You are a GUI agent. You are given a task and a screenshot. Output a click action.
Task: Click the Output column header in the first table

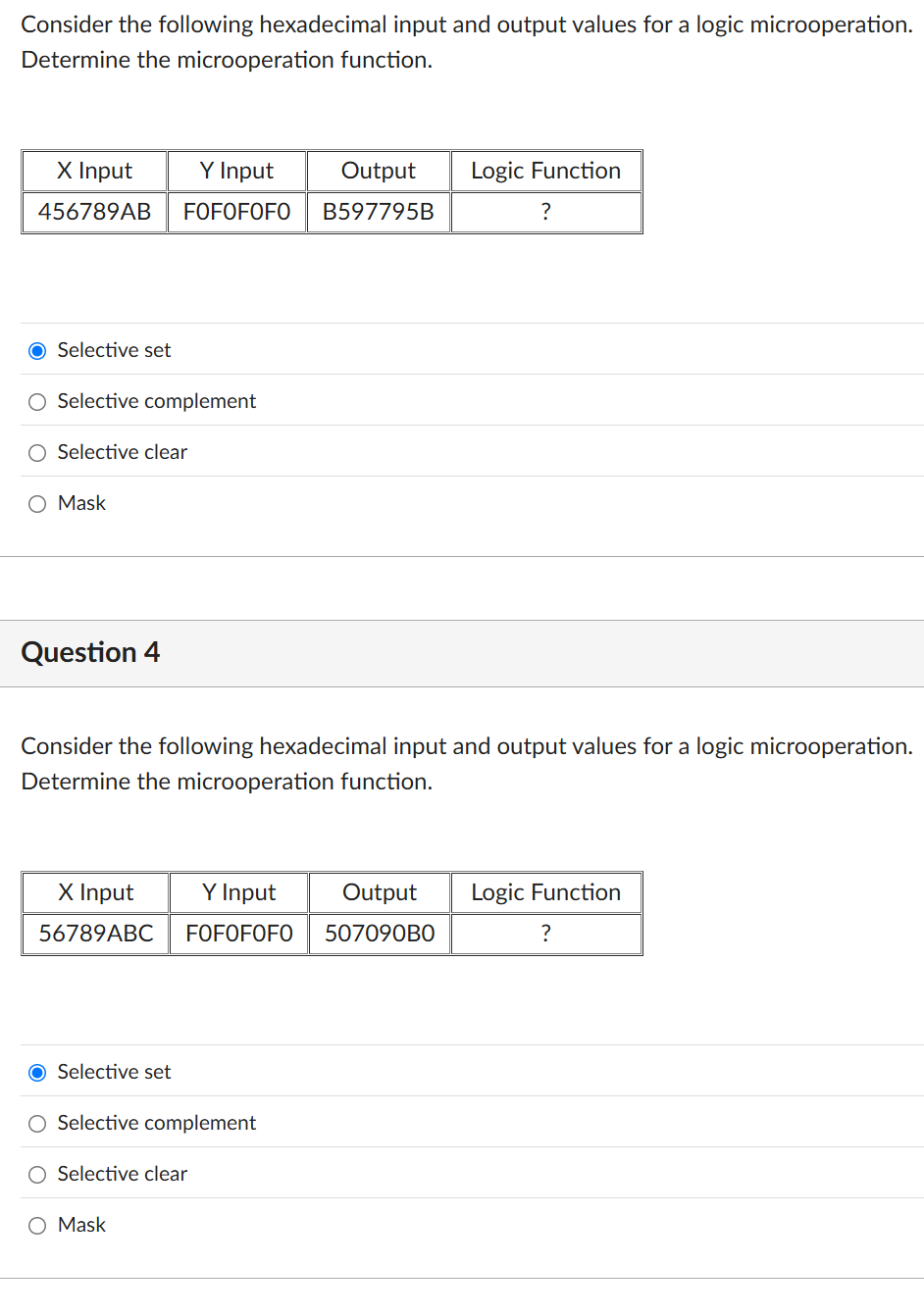pyautogui.click(x=378, y=171)
